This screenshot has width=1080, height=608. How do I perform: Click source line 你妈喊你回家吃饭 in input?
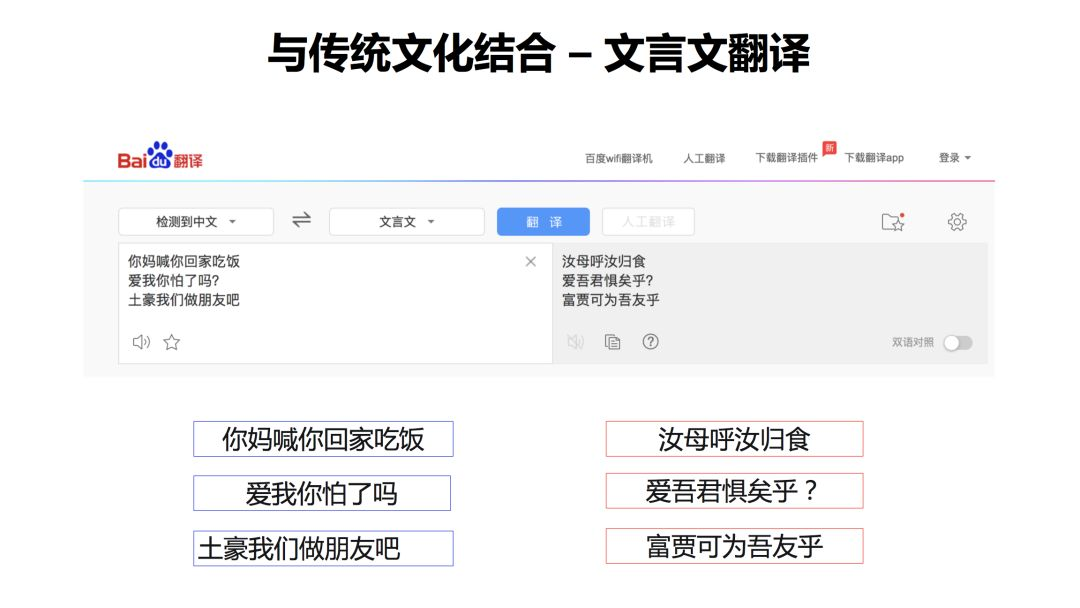tap(184, 262)
